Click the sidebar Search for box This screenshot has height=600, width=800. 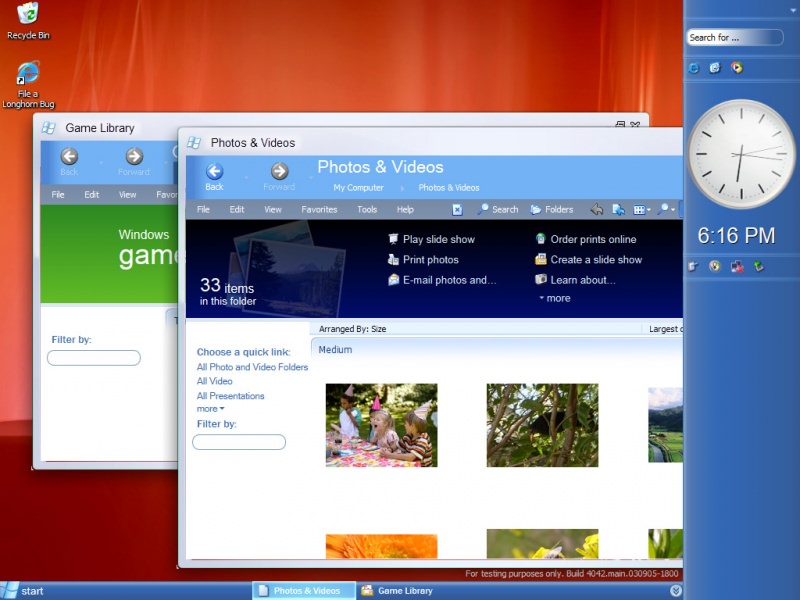point(735,37)
